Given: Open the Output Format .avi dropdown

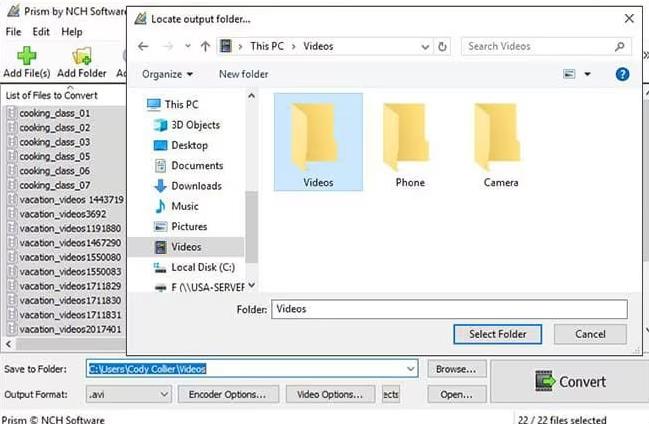Looking at the screenshot, I should [128, 395].
